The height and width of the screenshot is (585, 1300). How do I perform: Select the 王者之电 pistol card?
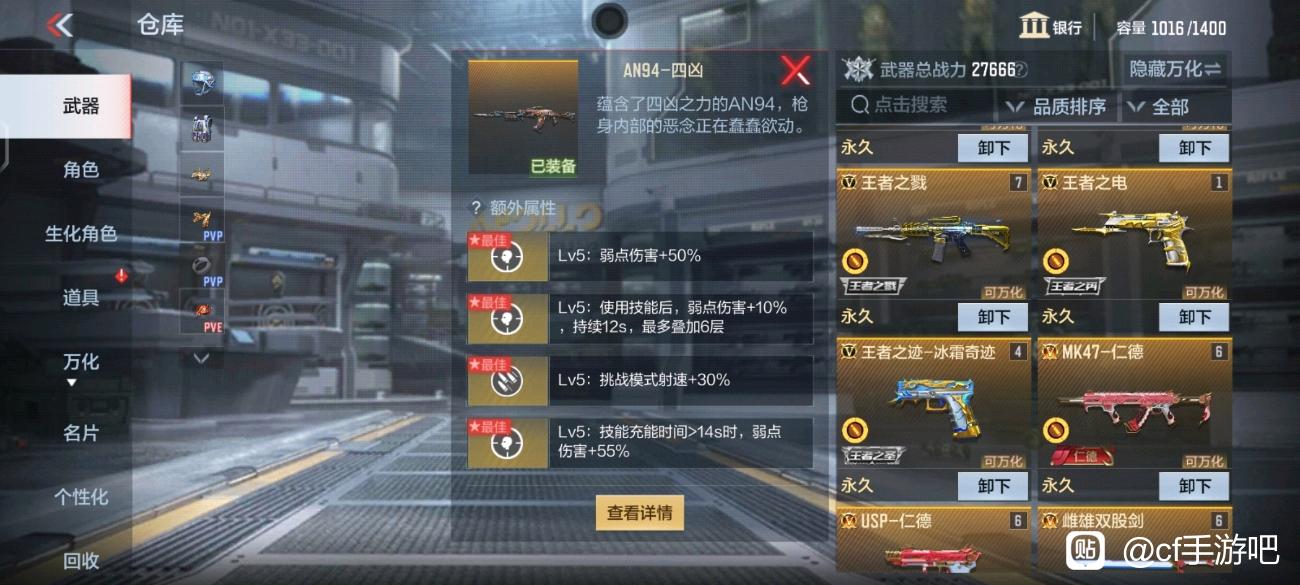coord(1133,235)
